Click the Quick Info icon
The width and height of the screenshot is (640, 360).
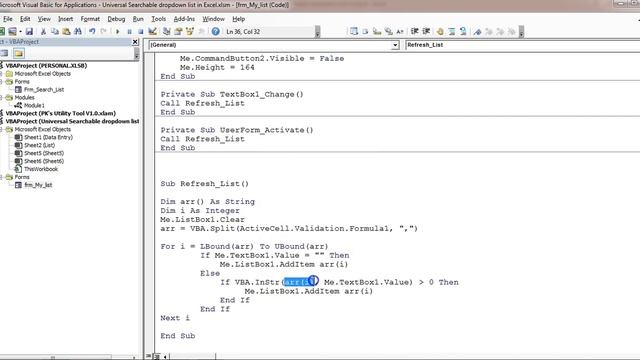[377, 31]
